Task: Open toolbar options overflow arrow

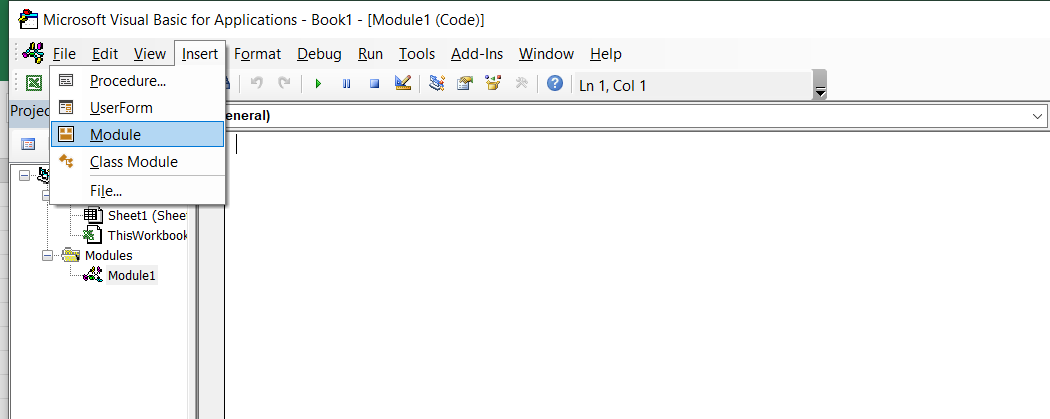Action: coord(820,91)
